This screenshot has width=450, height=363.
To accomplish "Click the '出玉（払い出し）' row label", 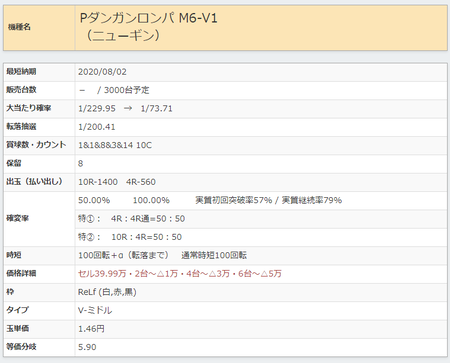I will [x=34, y=182].
